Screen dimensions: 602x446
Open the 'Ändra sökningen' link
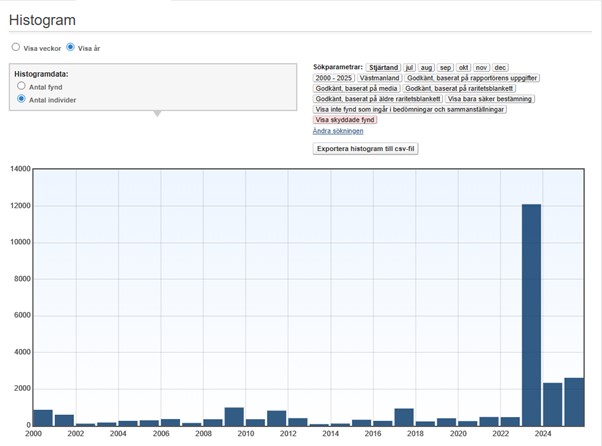[x=338, y=131]
